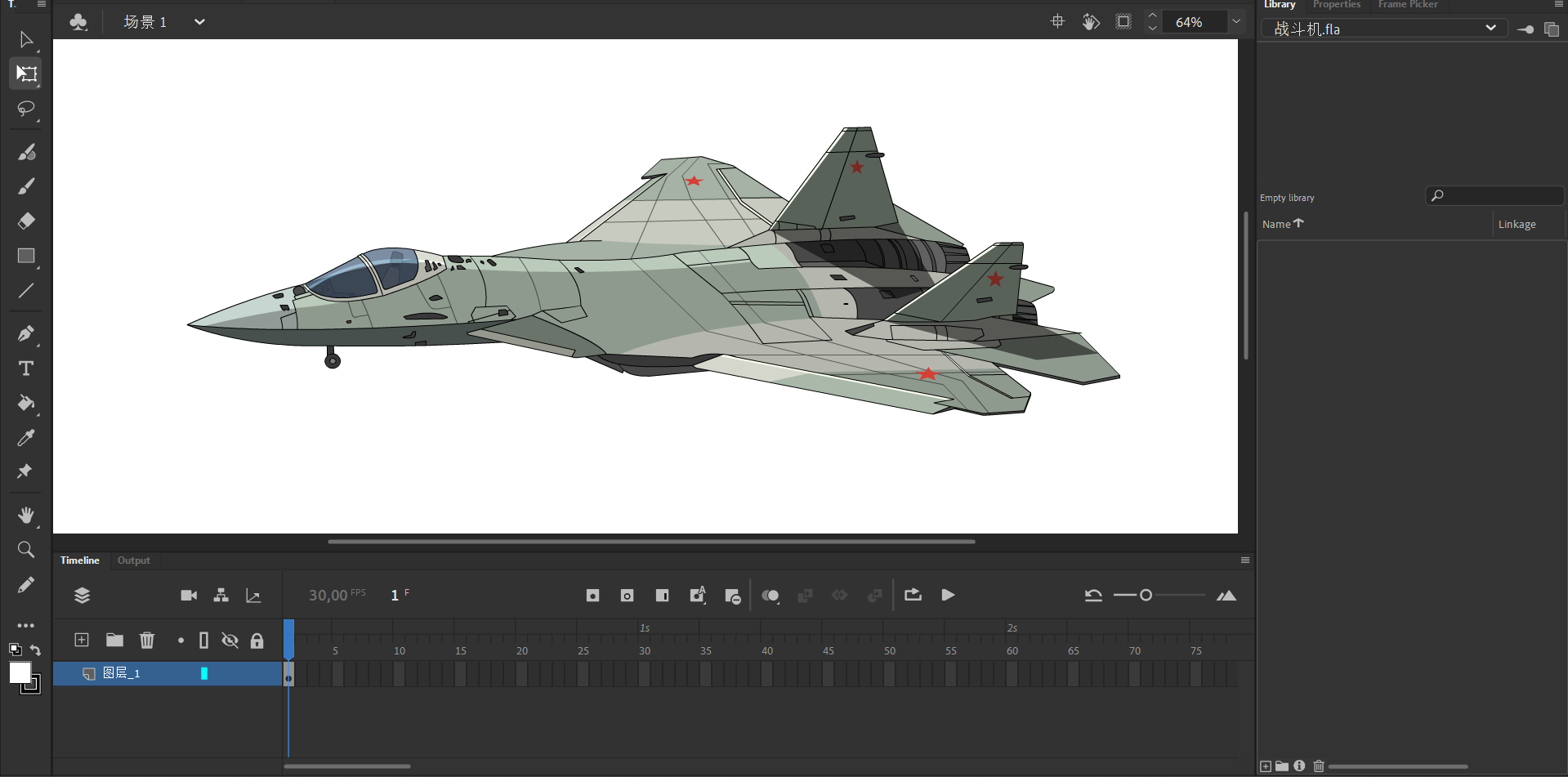Image resolution: width=1568 pixels, height=777 pixels.
Task: Click the New Layer icon in timeline
Action: pyautogui.click(x=82, y=640)
